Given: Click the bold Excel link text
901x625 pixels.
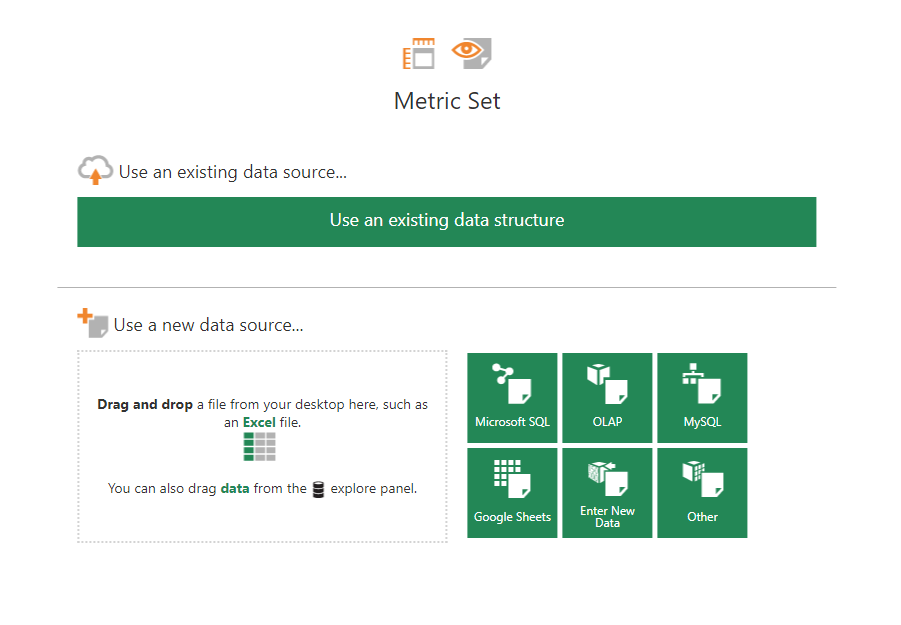Looking at the screenshot, I should [x=259, y=422].
